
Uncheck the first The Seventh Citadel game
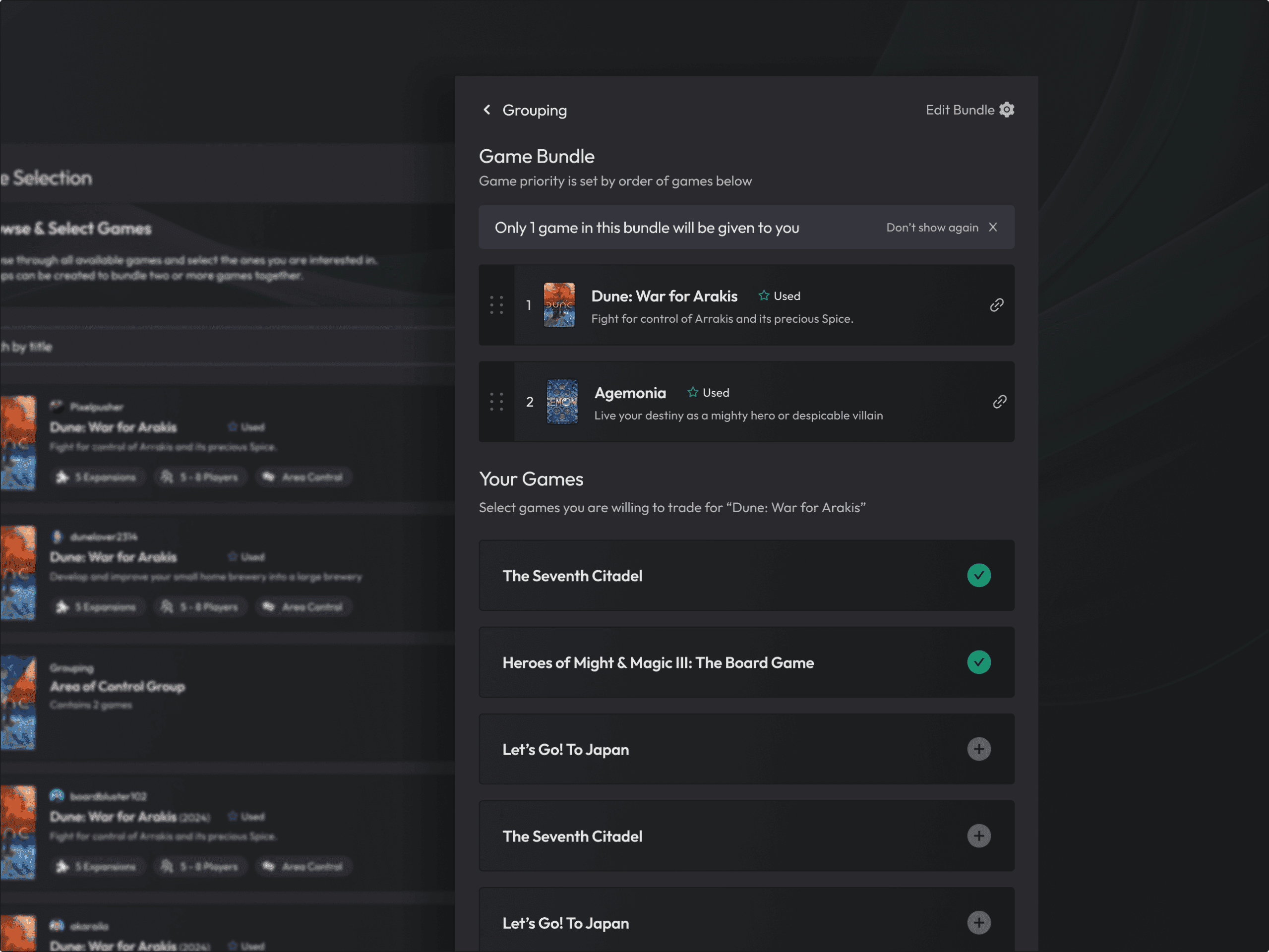(979, 576)
